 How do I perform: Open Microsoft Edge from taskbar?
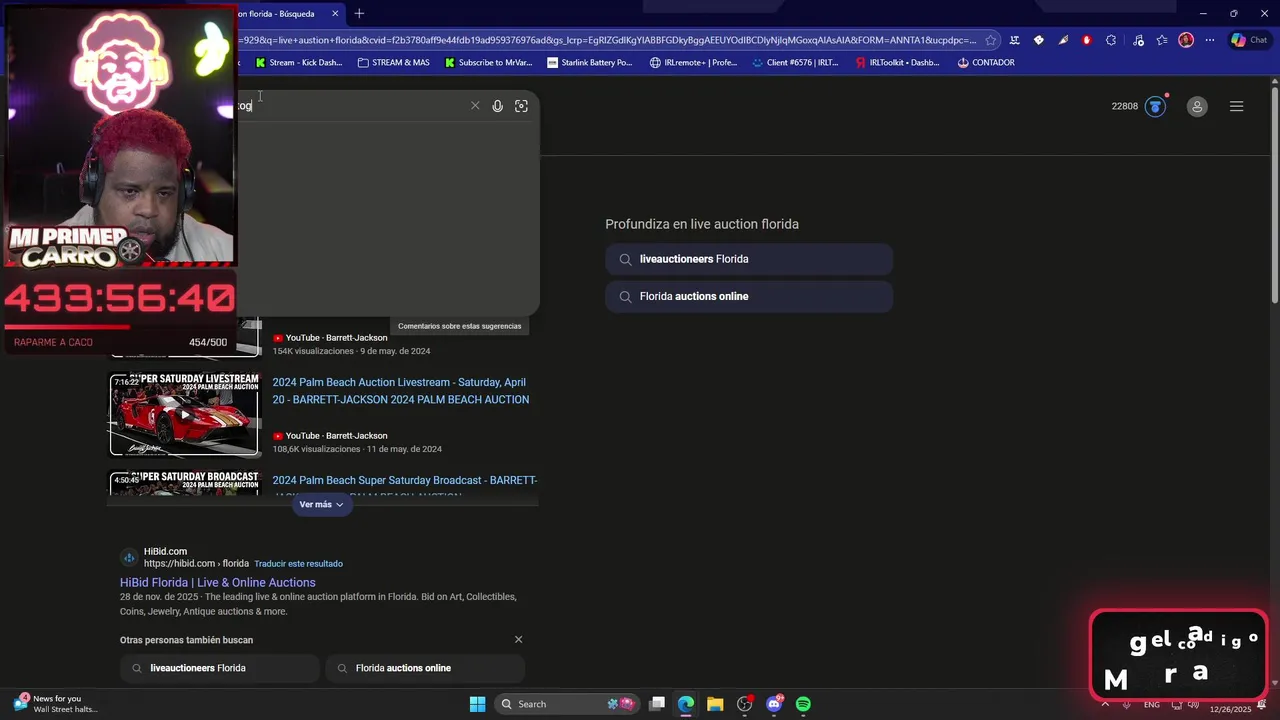(x=686, y=704)
